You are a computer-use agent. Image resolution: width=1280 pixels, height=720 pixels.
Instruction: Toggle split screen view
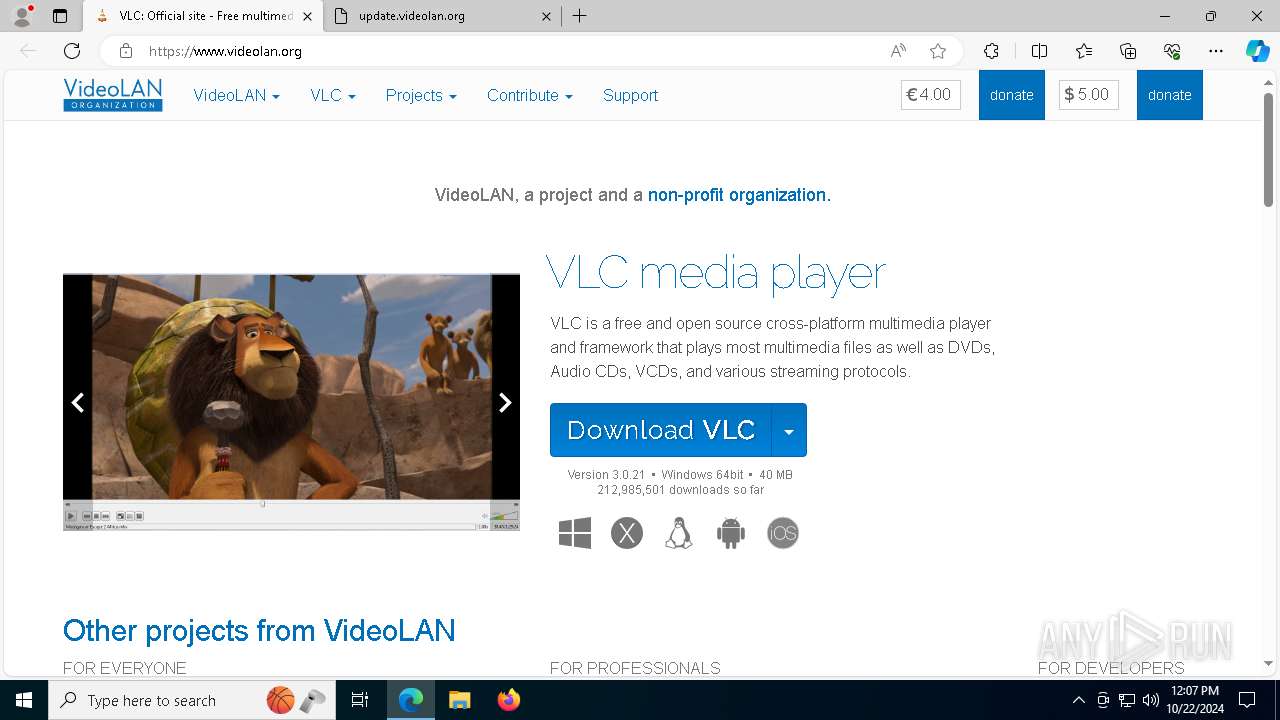[x=1039, y=51]
